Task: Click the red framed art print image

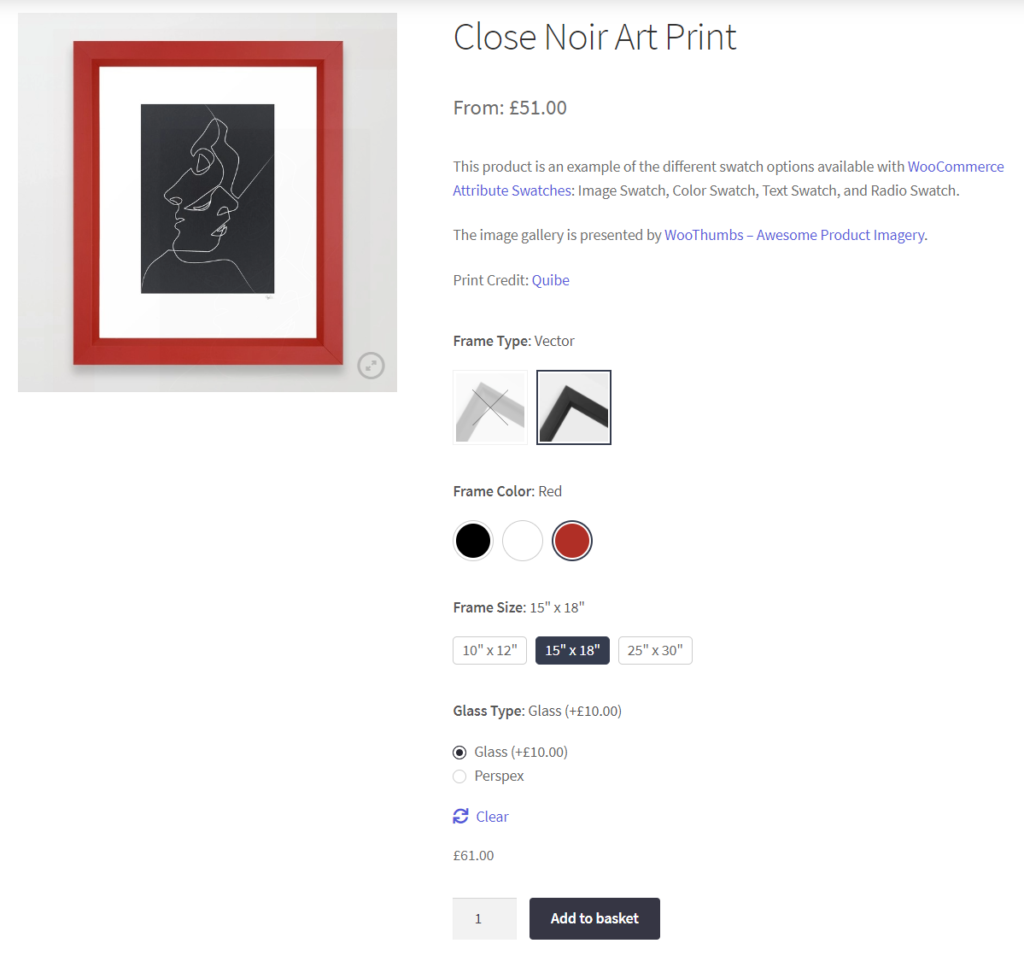Action: tap(208, 202)
